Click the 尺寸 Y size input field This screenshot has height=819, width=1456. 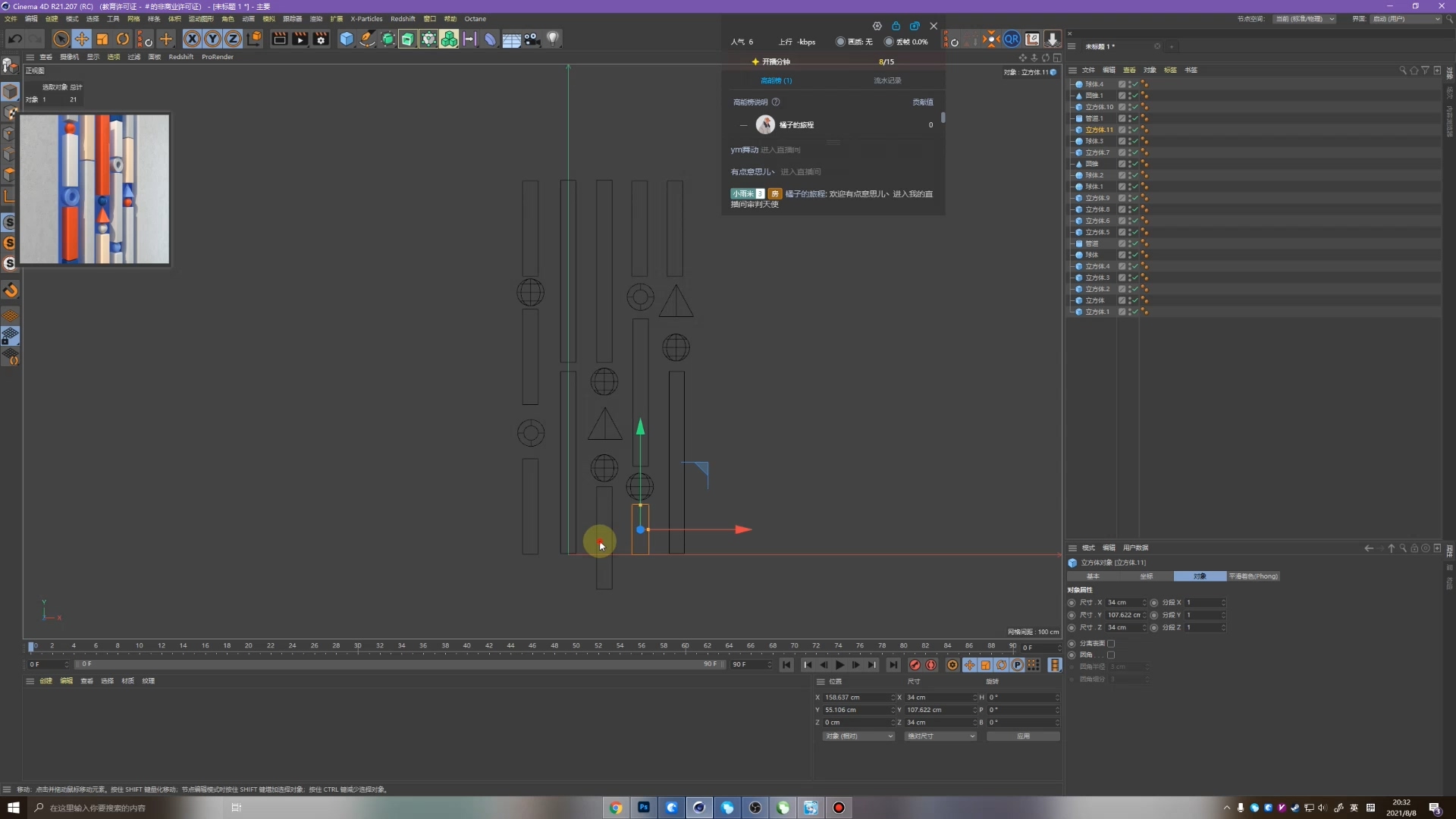pyautogui.click(x=1126, y=615)
